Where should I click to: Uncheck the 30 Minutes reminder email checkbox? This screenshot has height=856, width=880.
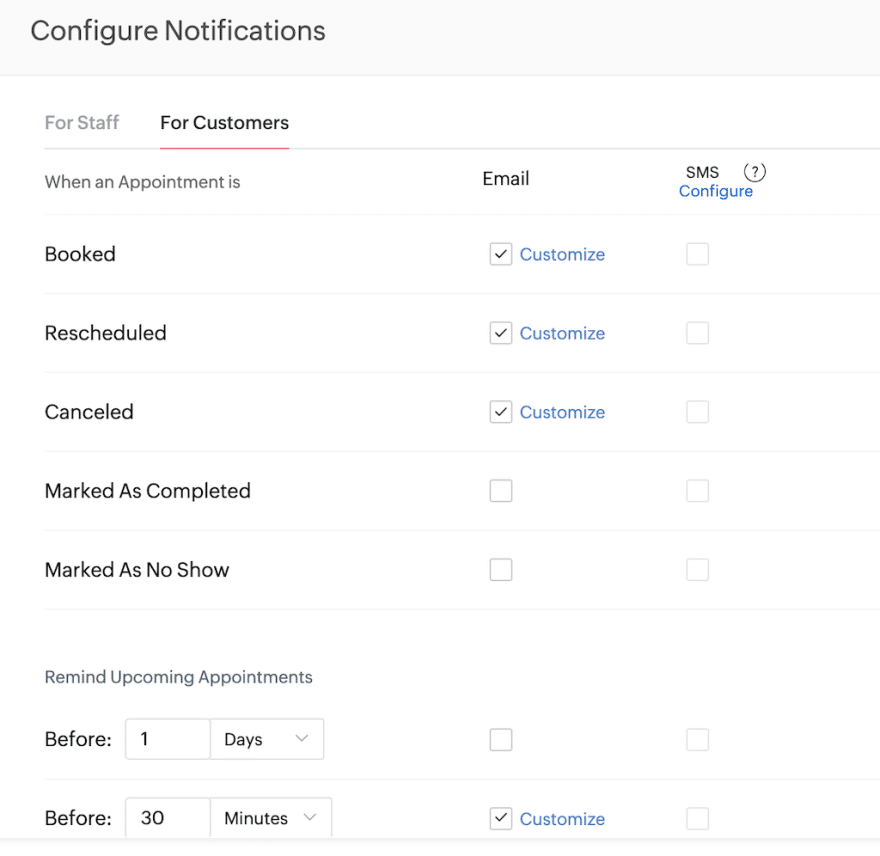[x=501, y=818]
